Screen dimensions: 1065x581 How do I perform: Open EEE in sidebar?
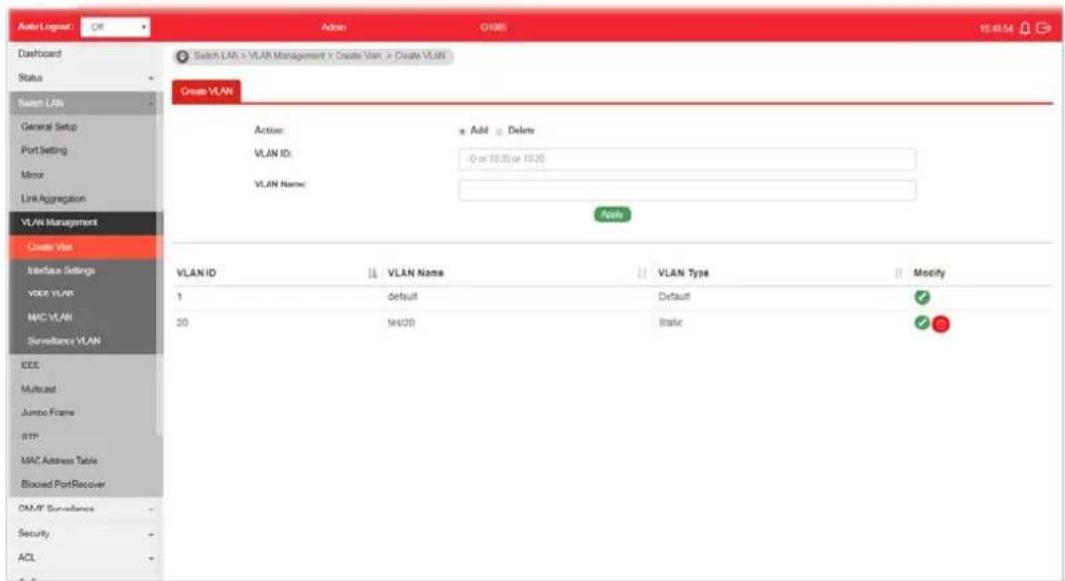[30, 366]
